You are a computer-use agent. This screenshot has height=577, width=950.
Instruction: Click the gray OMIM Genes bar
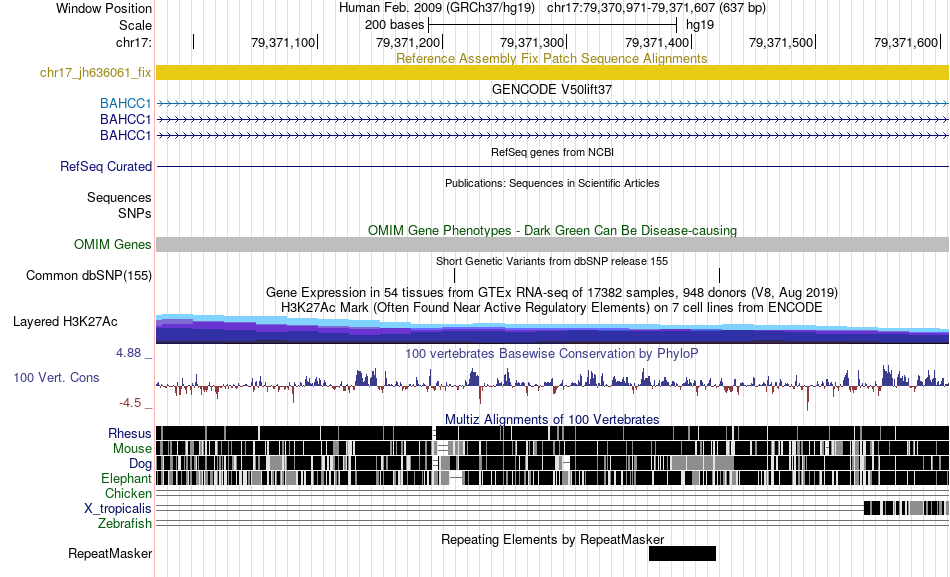click(x=552, y=244)
